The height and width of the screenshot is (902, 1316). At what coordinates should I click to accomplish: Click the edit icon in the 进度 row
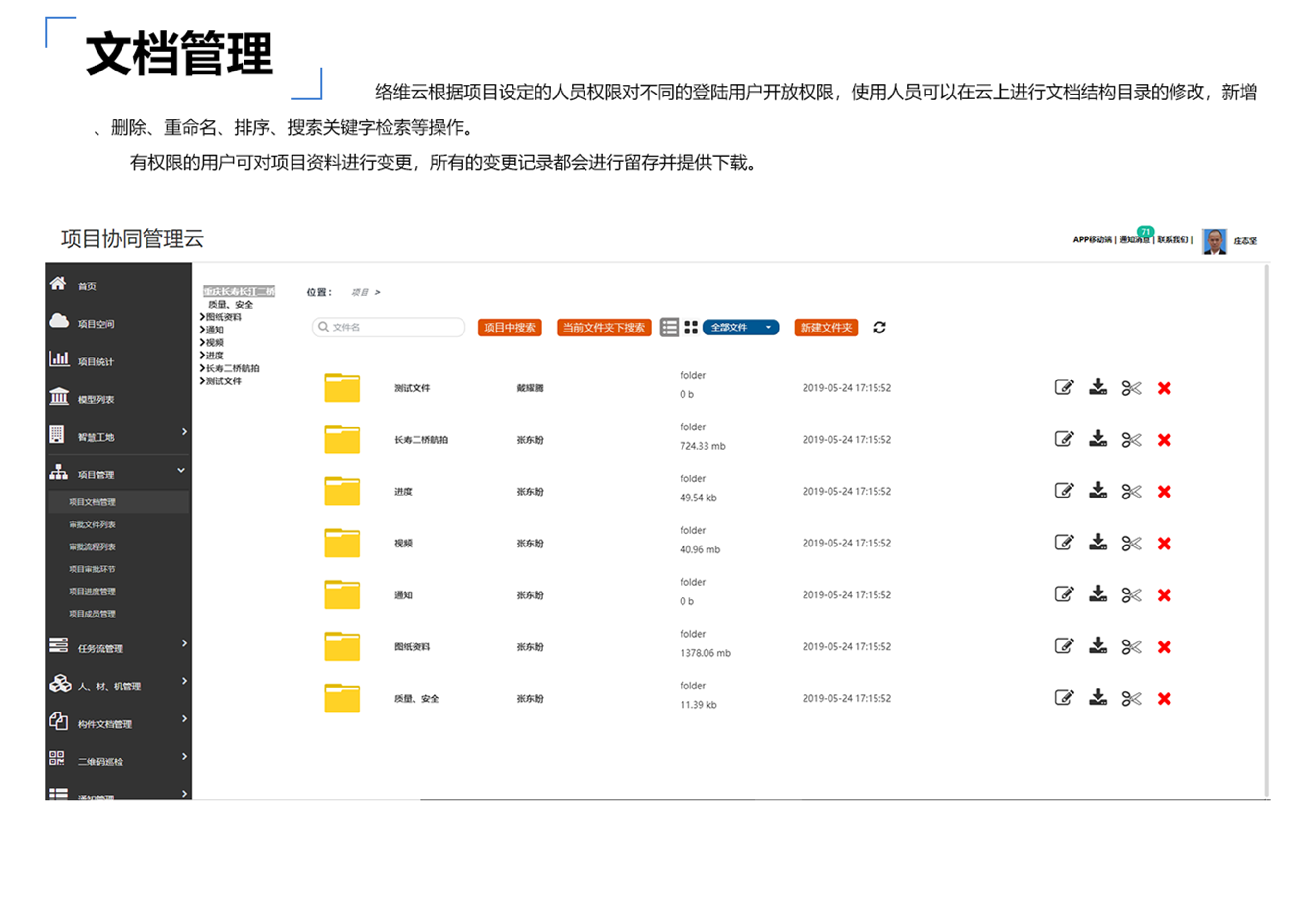tap(1064, 491)
